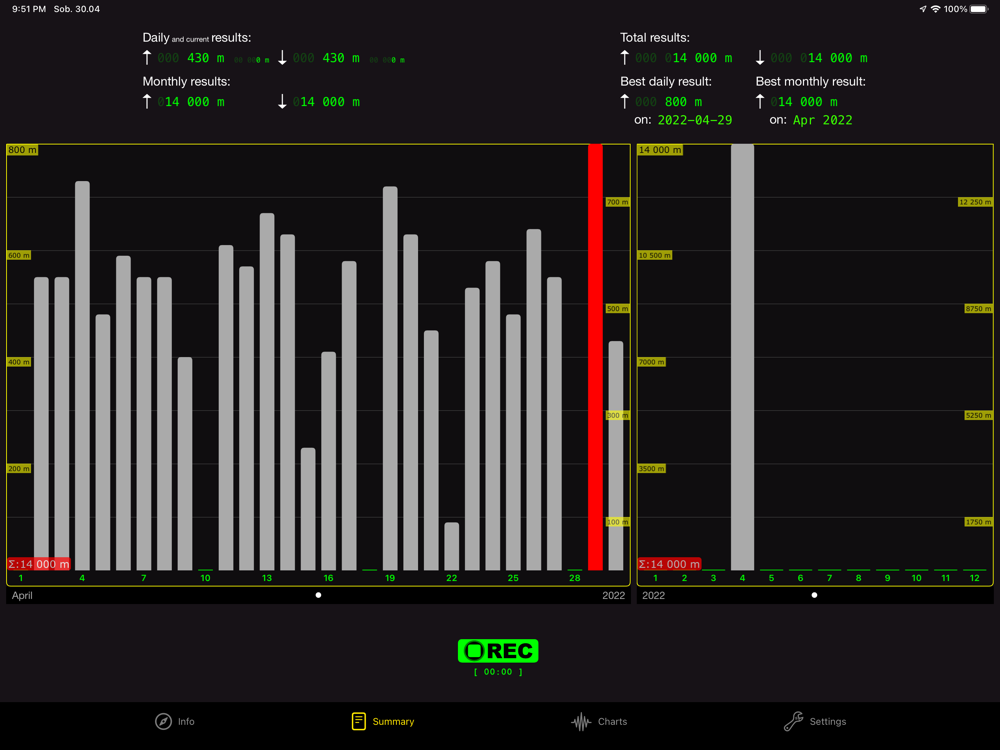Tap the best monthly date Apr 2022

(x=822, y=120)
